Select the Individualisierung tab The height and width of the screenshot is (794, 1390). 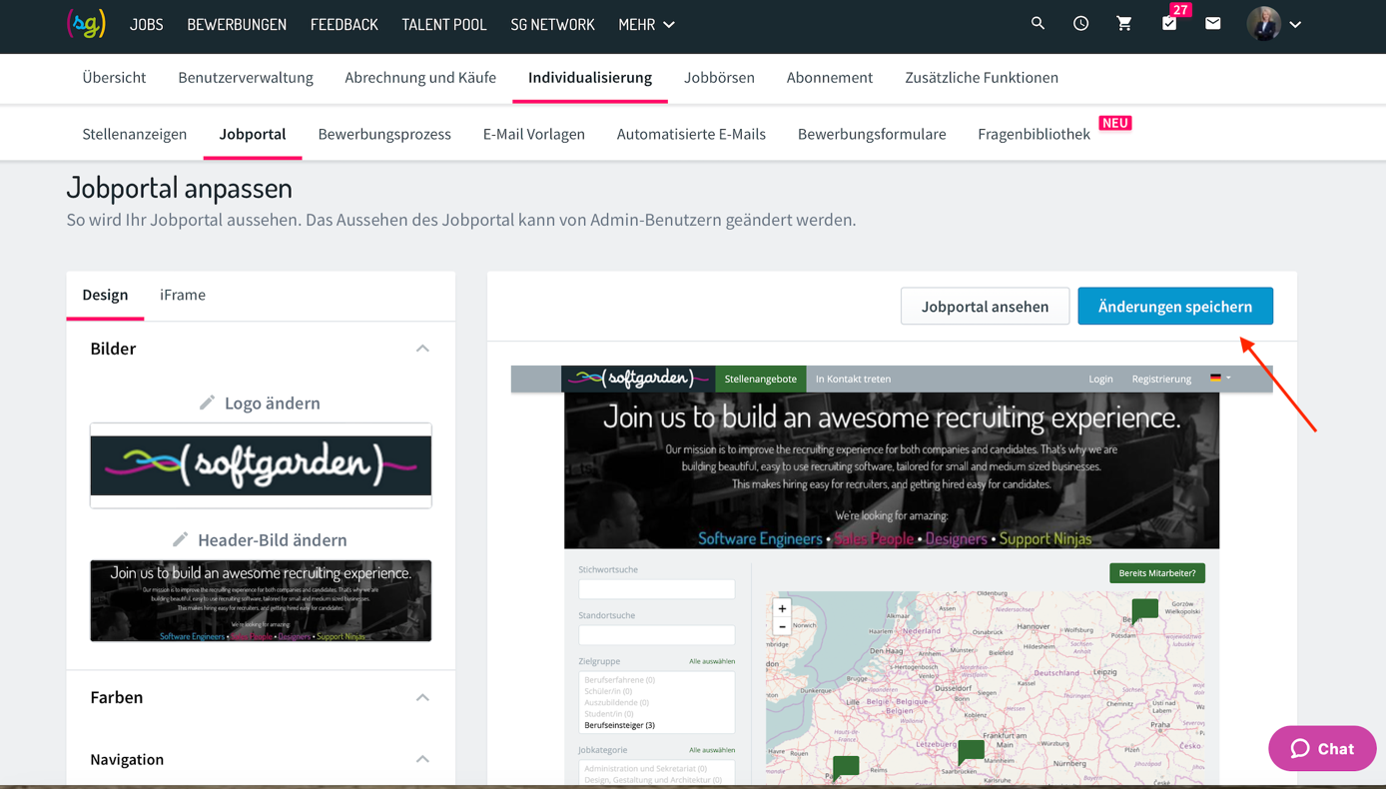tap(592, 78)
